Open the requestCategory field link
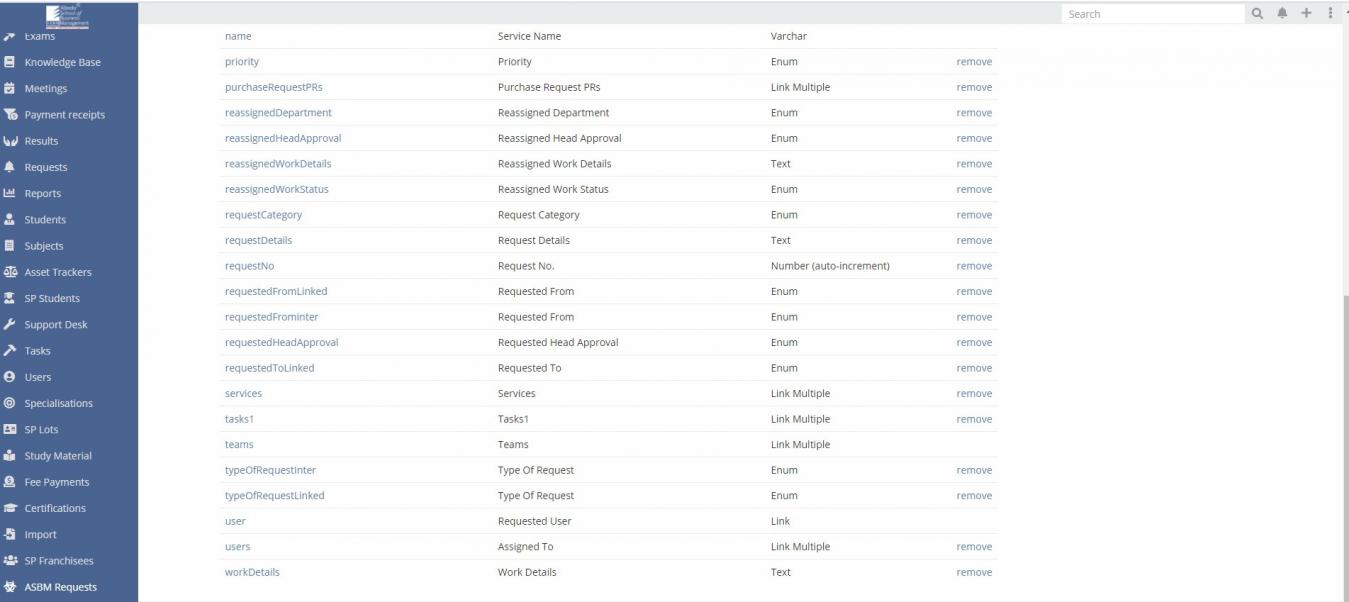Image resolution: width=1349 pixels, height=602 pixels. pyautogui.click(x=263, y=215)
